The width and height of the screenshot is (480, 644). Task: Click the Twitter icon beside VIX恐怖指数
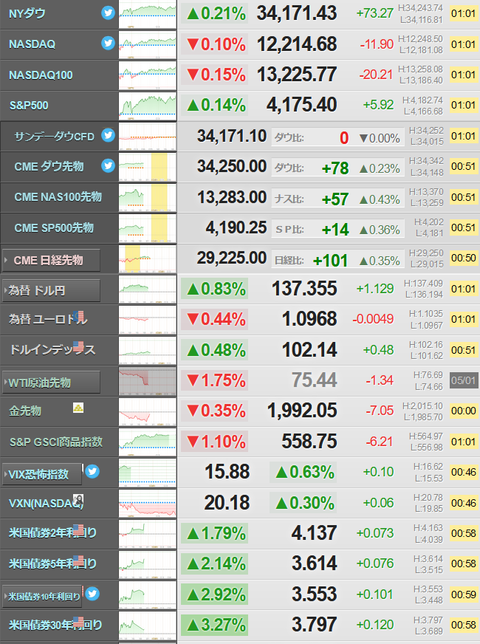click(92, 471)
